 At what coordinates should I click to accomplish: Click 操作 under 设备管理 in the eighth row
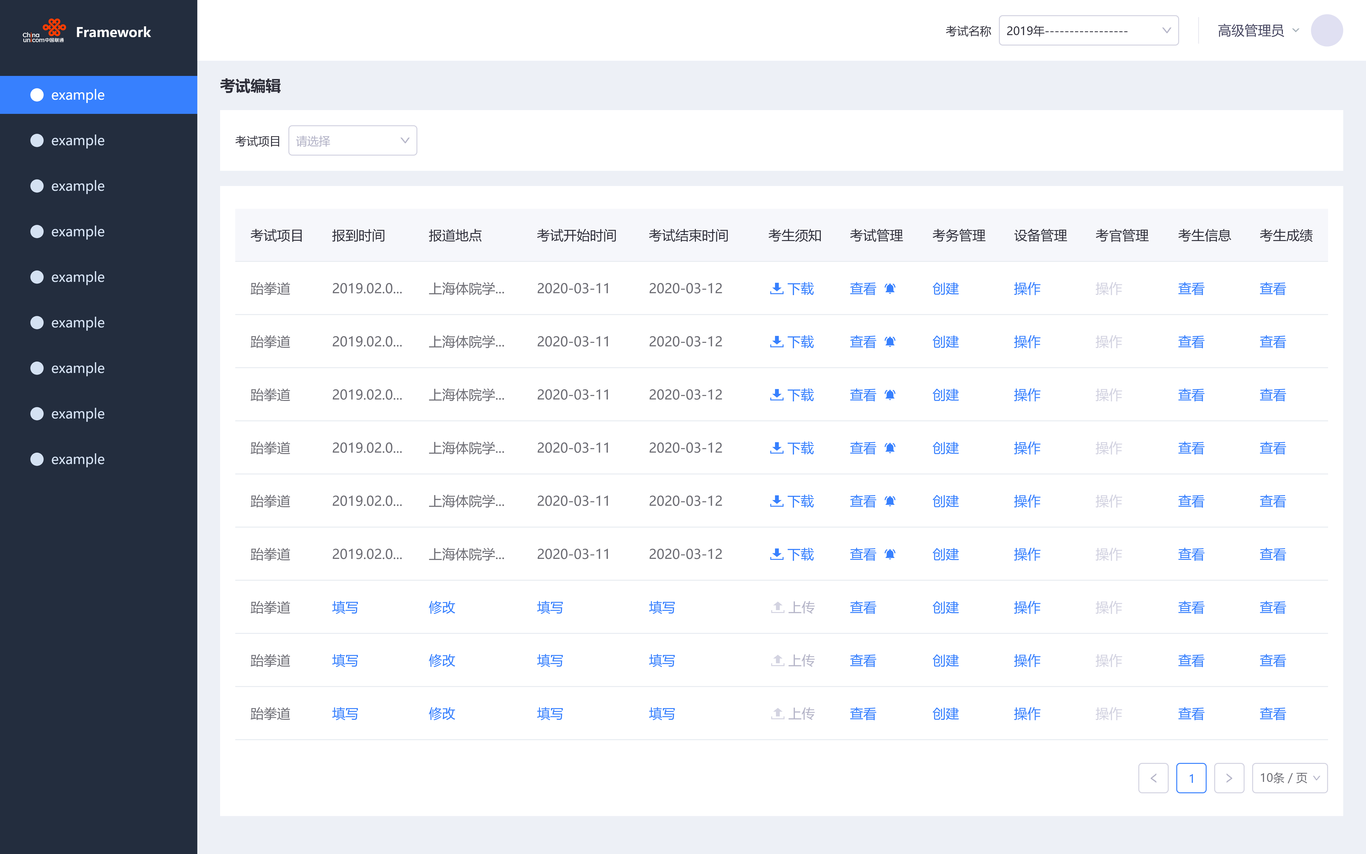coord(1027,660)
